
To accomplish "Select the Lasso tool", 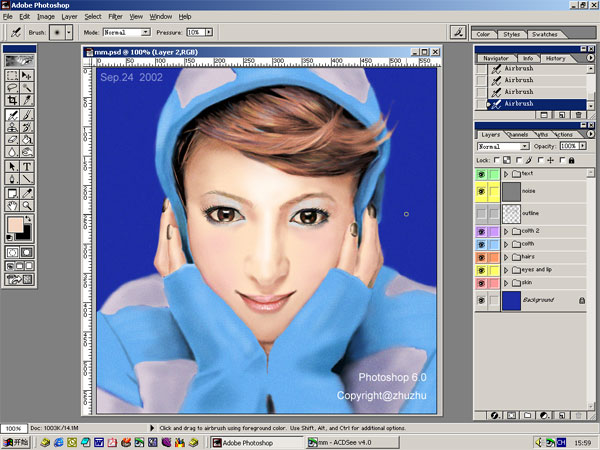I will (12, 88).
